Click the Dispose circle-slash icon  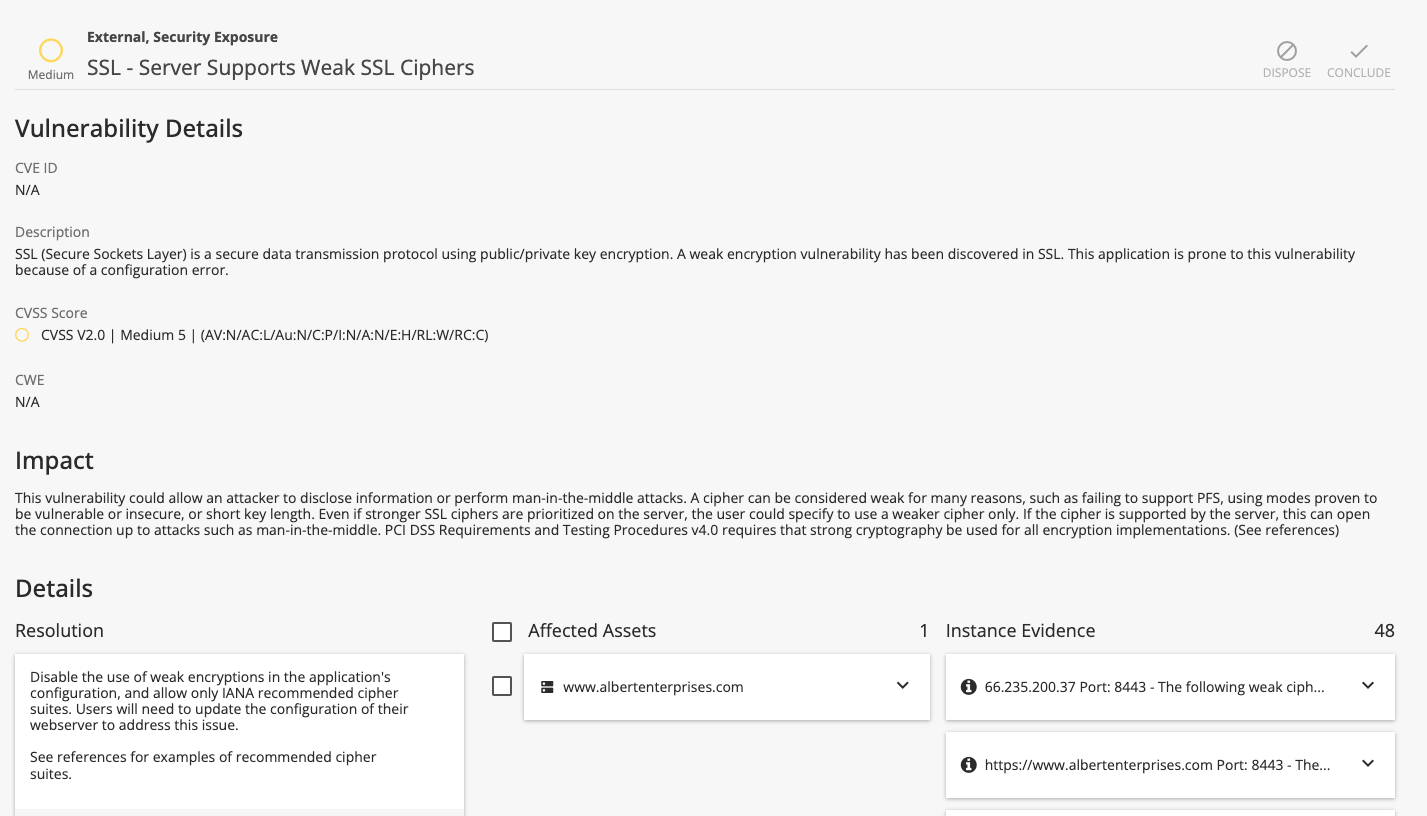1286,51
